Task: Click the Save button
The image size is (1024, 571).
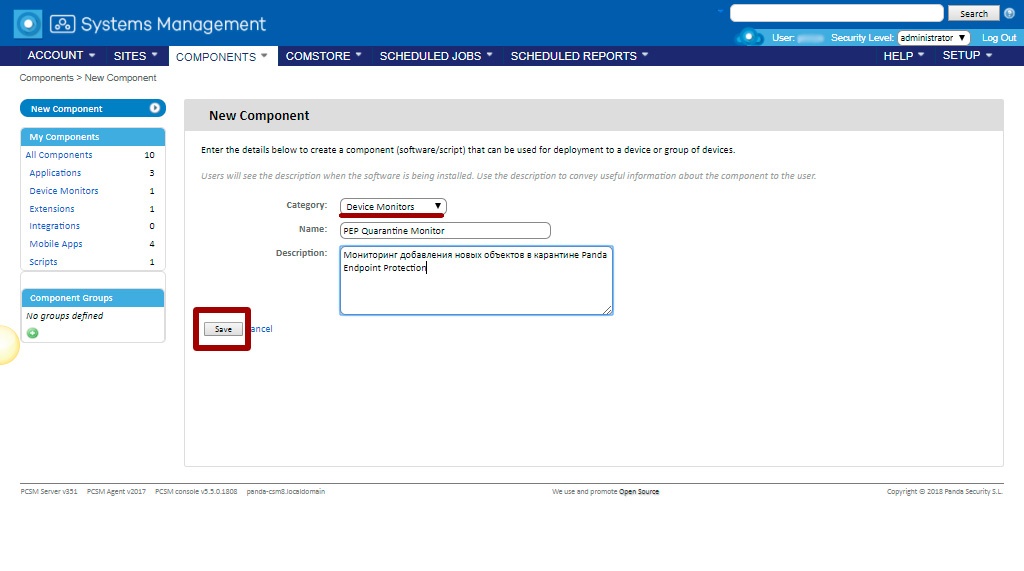Action: [223, 329]
